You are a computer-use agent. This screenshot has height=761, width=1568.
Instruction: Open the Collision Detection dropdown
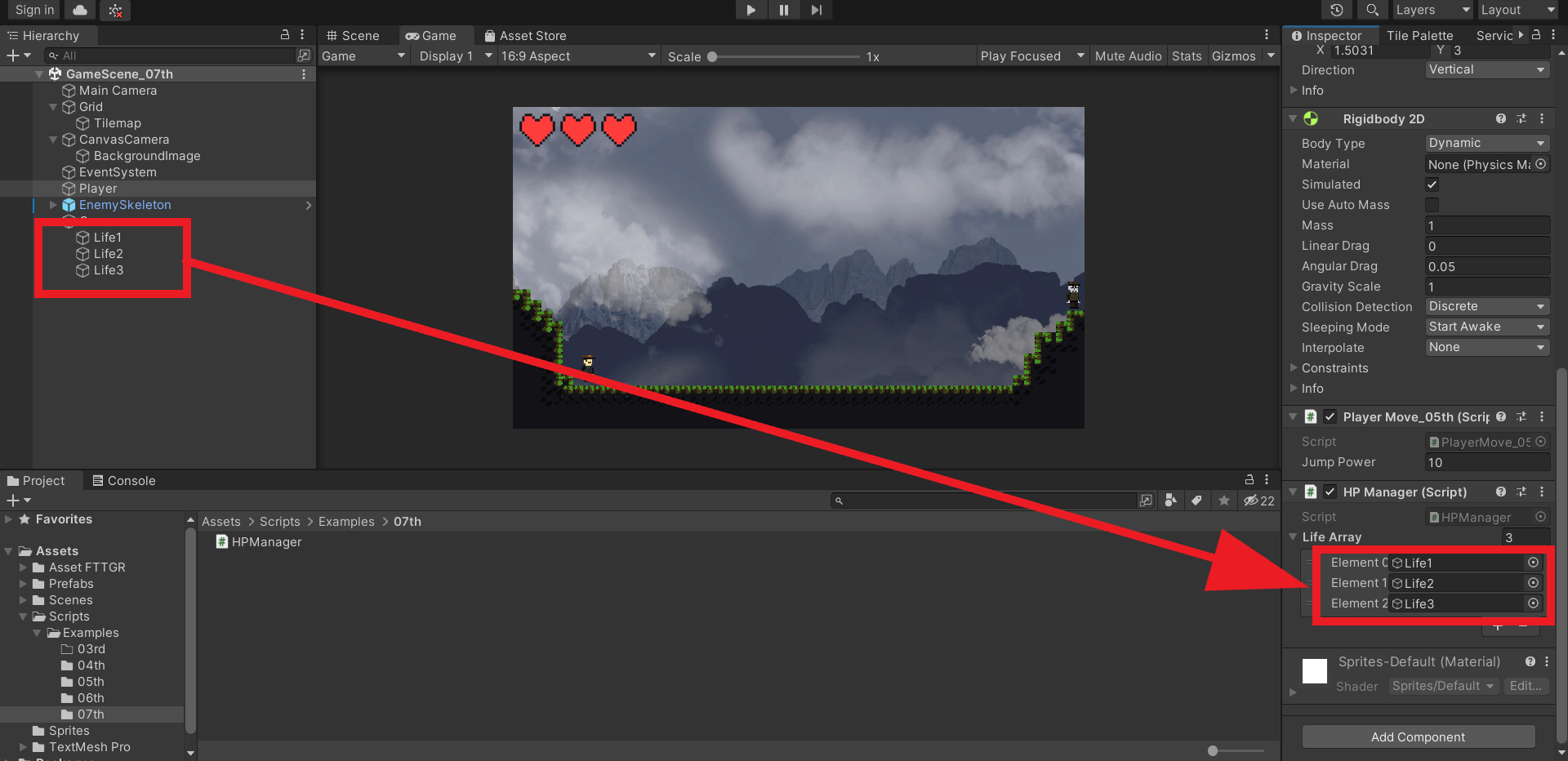click(x=1487, y=306)
